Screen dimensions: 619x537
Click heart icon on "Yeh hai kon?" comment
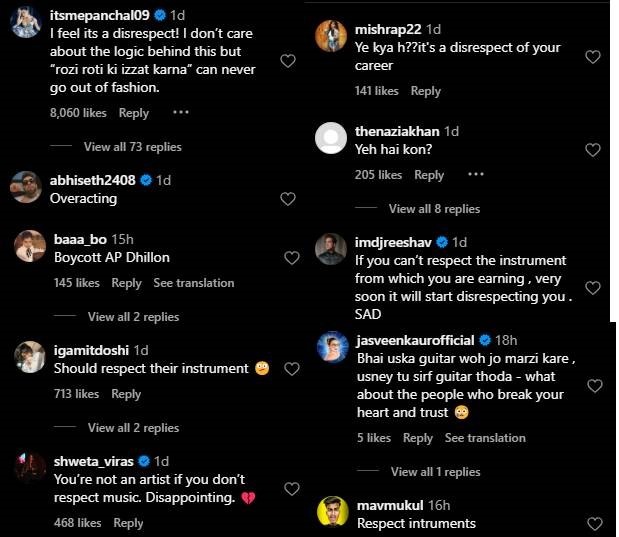593,150
